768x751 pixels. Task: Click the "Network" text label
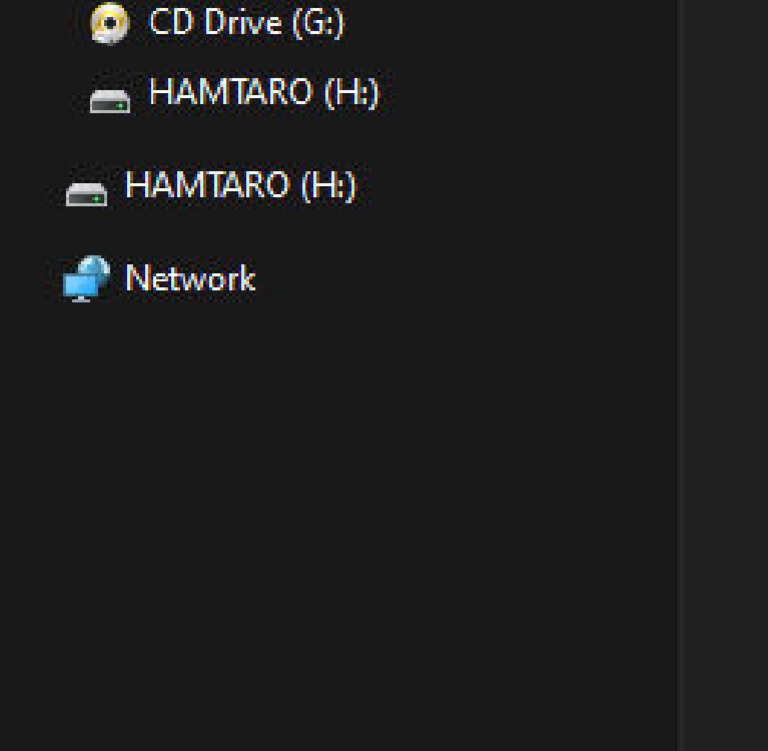pos(189,278)
